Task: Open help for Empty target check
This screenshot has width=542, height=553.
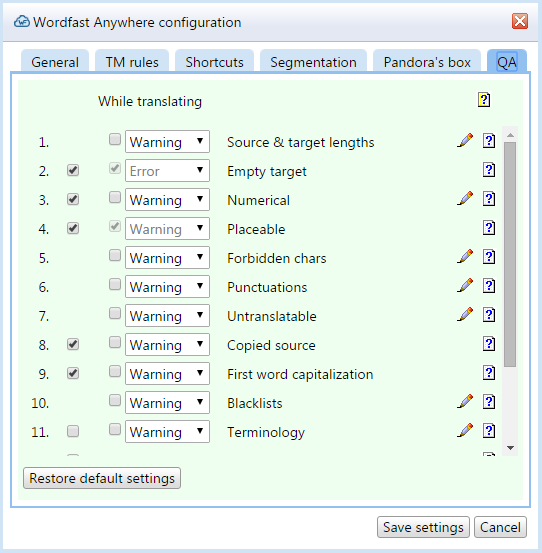Action: (x=489, y=170)
